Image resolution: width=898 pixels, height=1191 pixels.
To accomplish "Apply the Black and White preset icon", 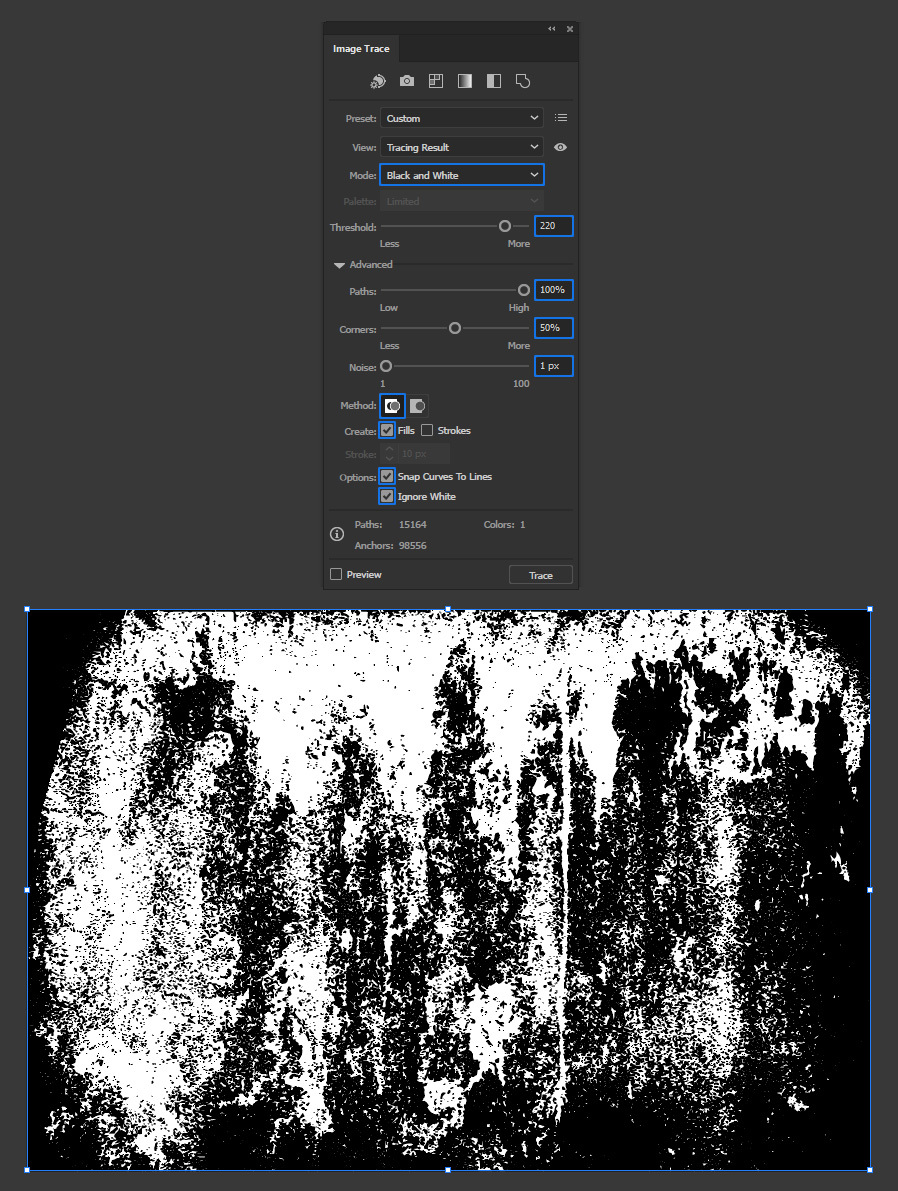I will tap(494, 81).
